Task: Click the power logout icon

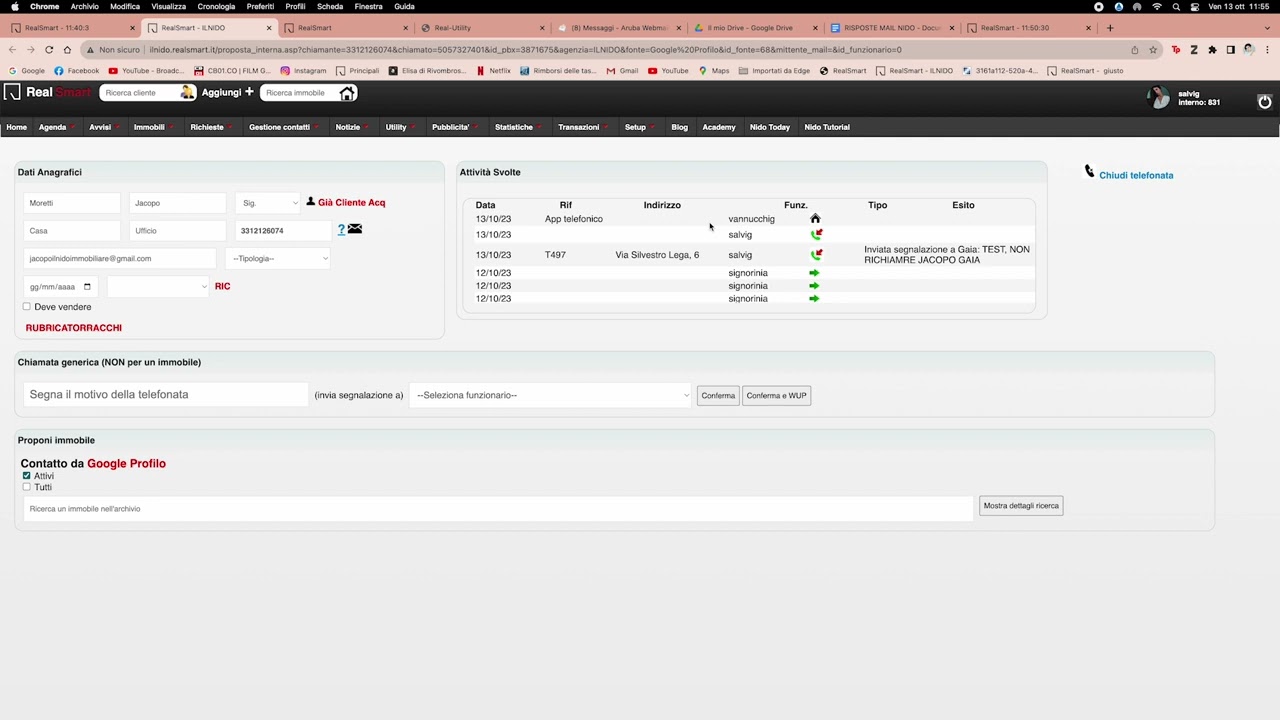Action: click(1264, 101)
